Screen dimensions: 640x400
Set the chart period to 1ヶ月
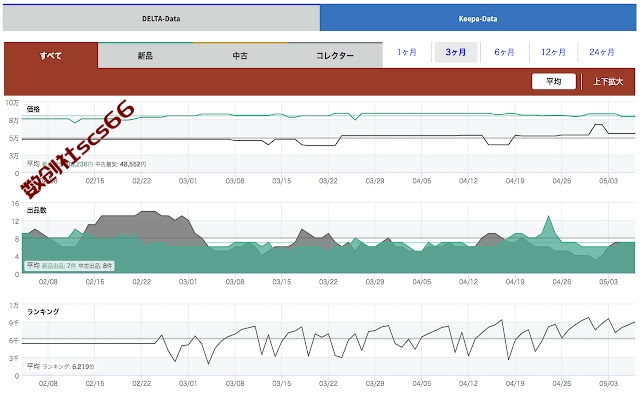point(407,52)
